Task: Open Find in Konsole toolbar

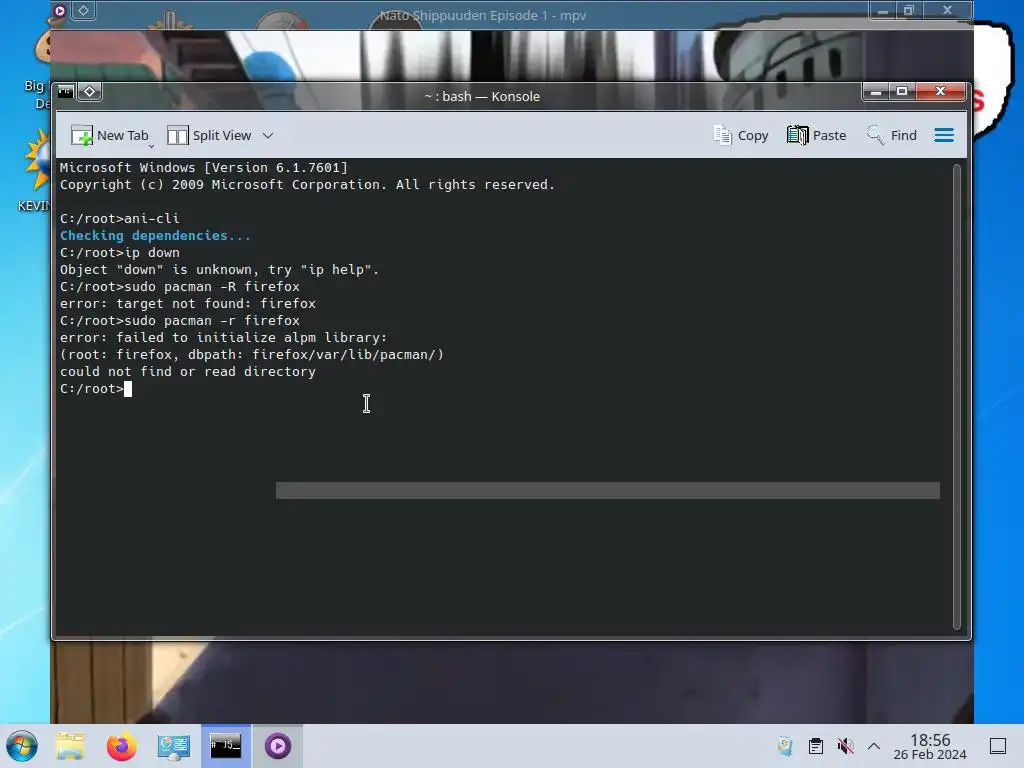Action: [891, 135]
